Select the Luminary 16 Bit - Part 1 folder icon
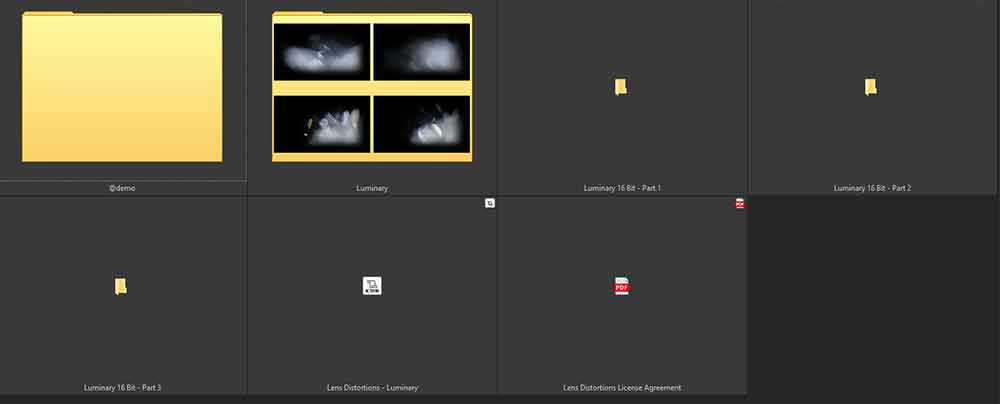Screen dimensions: 1000x404 [621, 87]
